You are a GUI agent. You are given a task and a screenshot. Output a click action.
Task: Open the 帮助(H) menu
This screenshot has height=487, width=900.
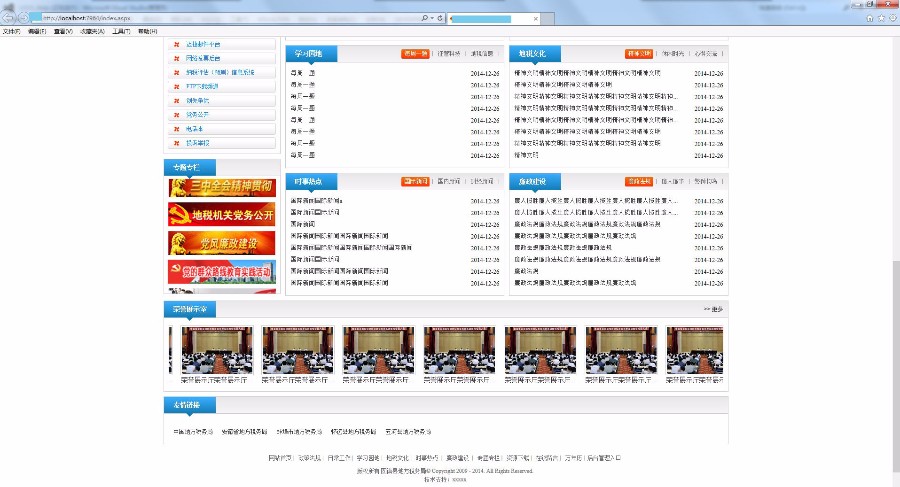(148, 32)
